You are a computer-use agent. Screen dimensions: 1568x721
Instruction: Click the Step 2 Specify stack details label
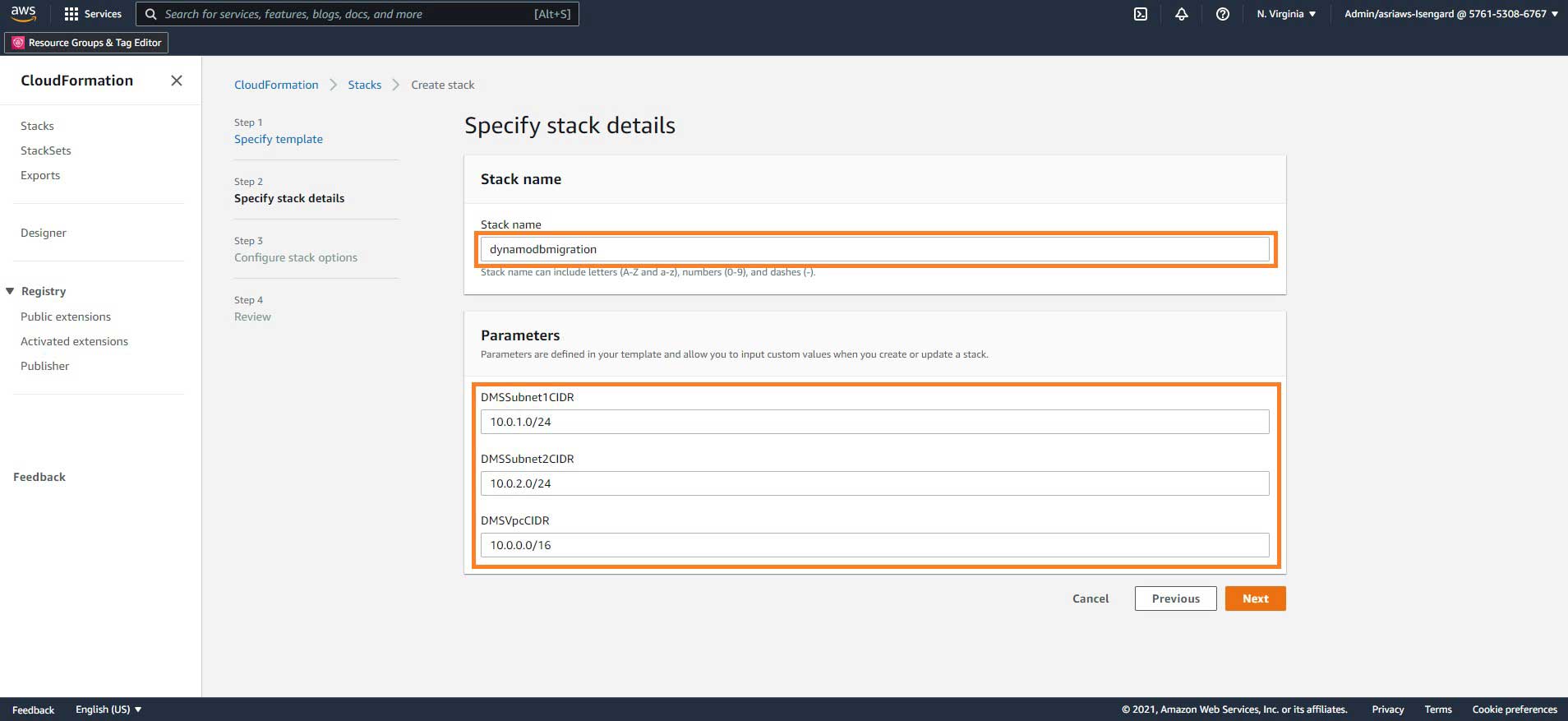coord(289,198)
